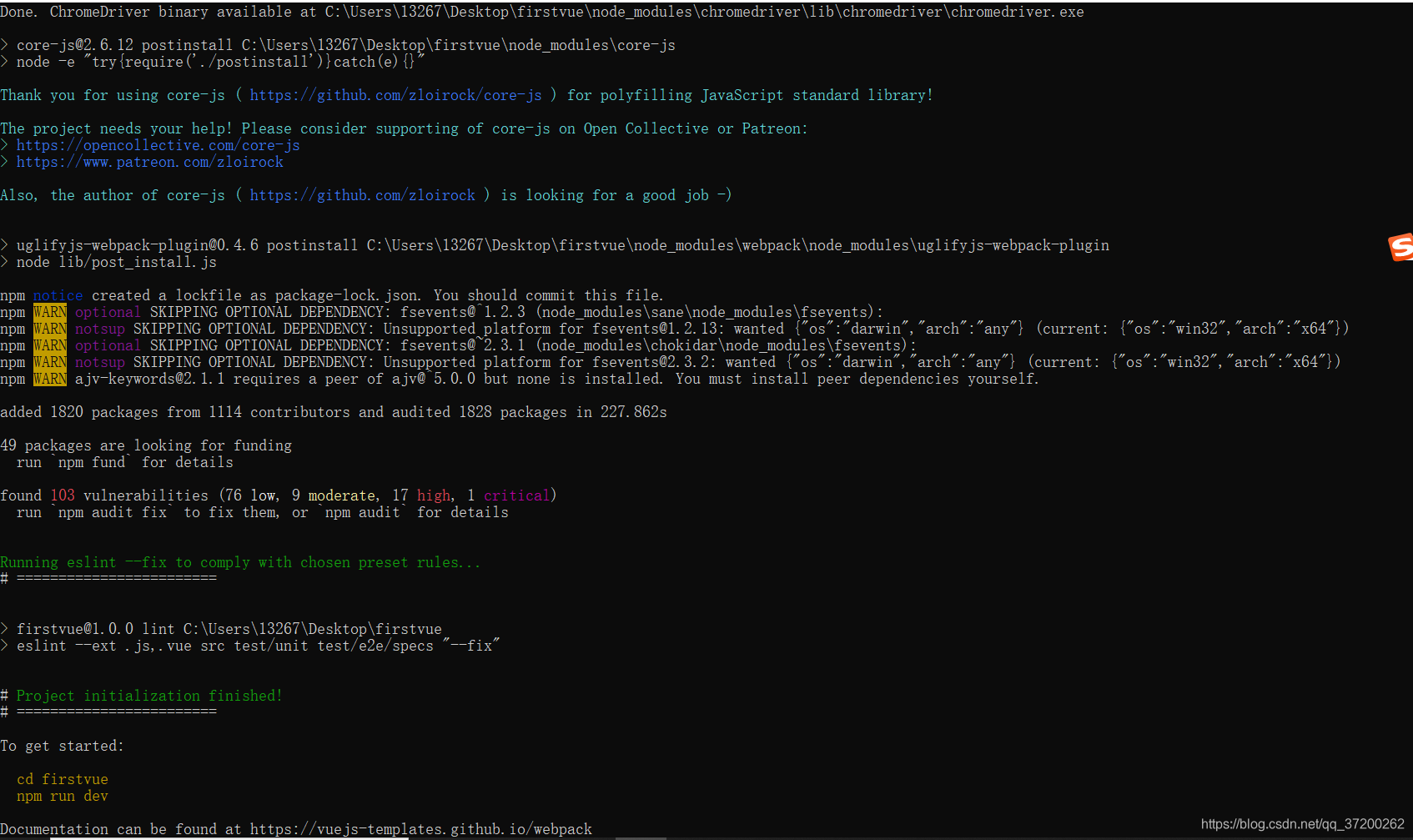Click the '103' vulnerabilities count
This screenshot has height=840, width=1413.
[63, 495]
